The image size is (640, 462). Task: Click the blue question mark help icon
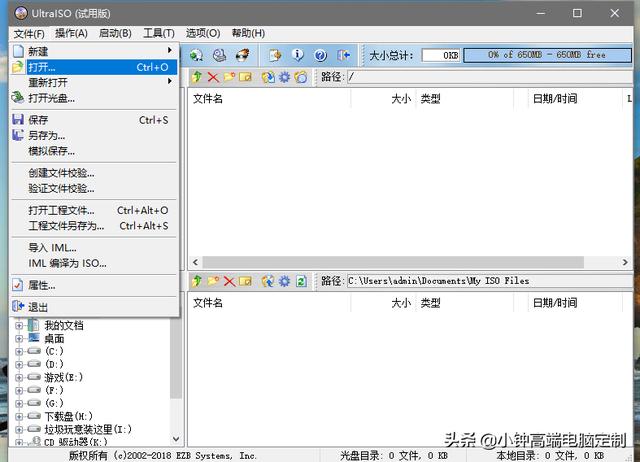pyautogui.click(x=321, y=55)
